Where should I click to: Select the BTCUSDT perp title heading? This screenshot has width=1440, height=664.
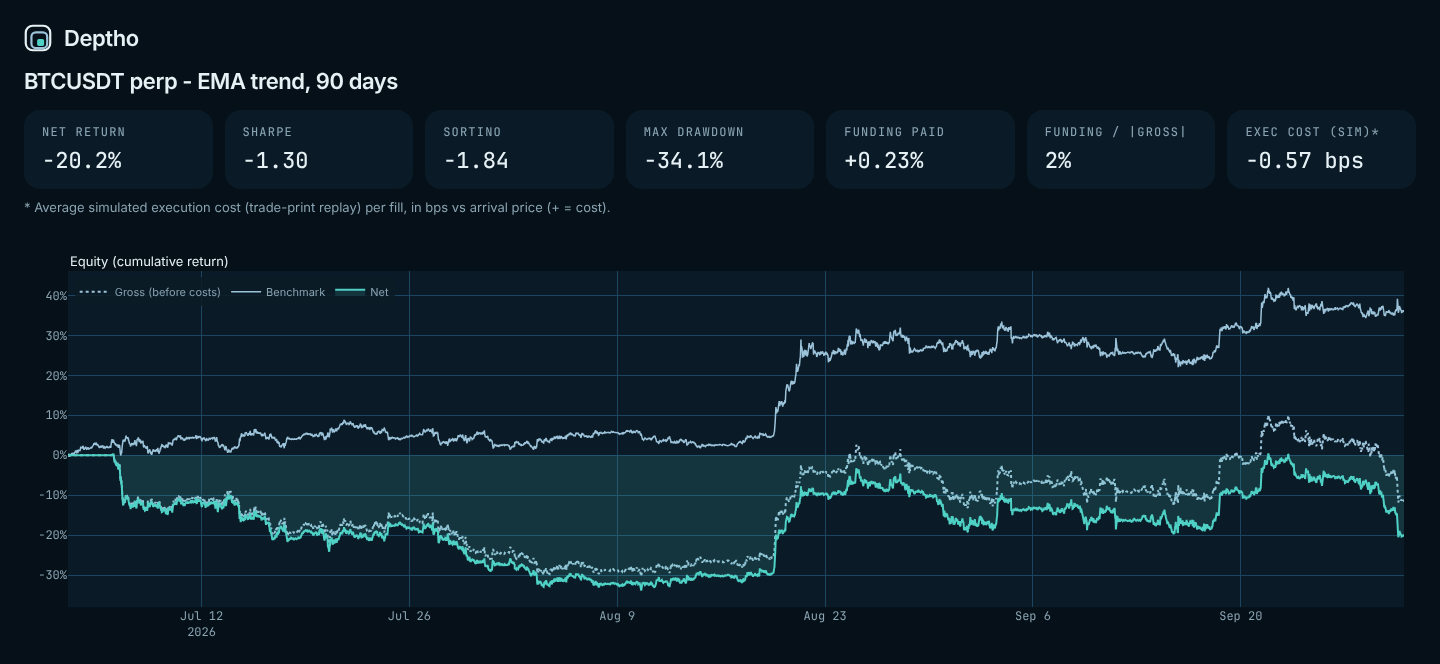pyautogui.click(x=211, y=82)
